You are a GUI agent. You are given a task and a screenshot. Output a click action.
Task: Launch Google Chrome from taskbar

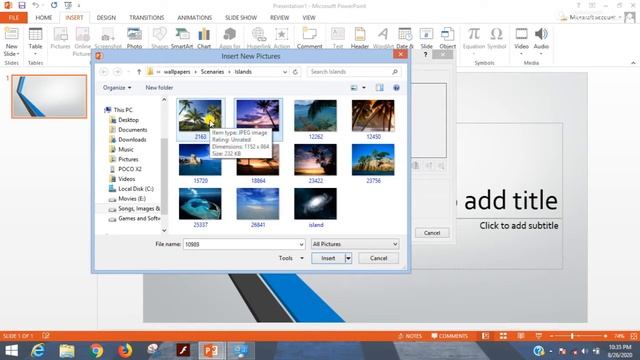click(96, 351)
